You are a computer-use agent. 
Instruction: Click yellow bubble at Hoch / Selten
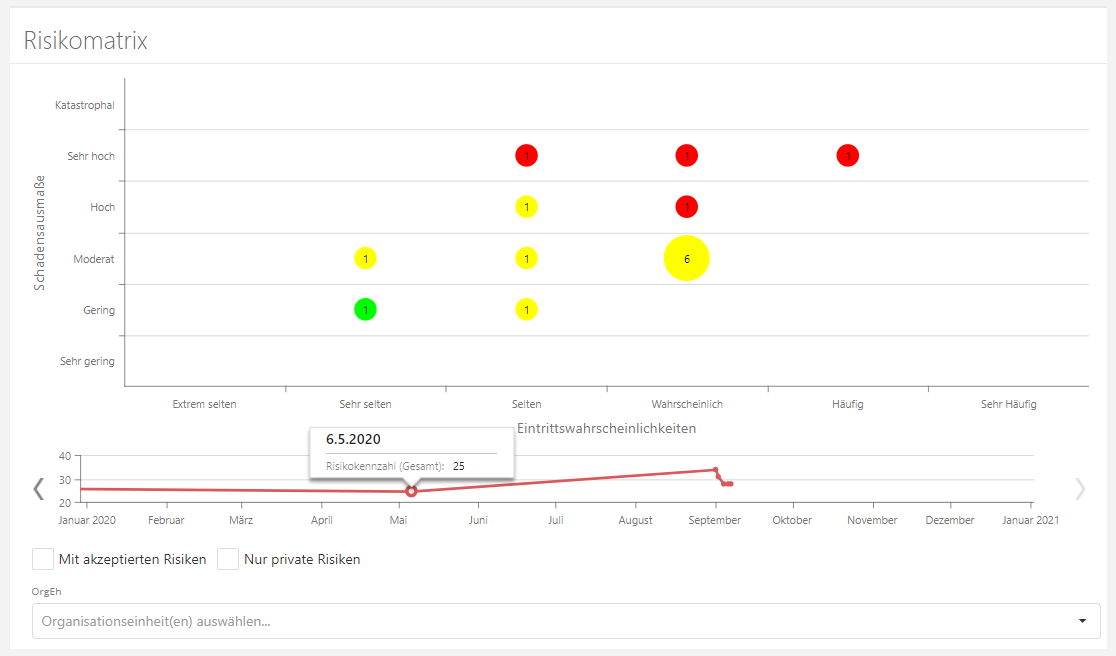(526, 207)
